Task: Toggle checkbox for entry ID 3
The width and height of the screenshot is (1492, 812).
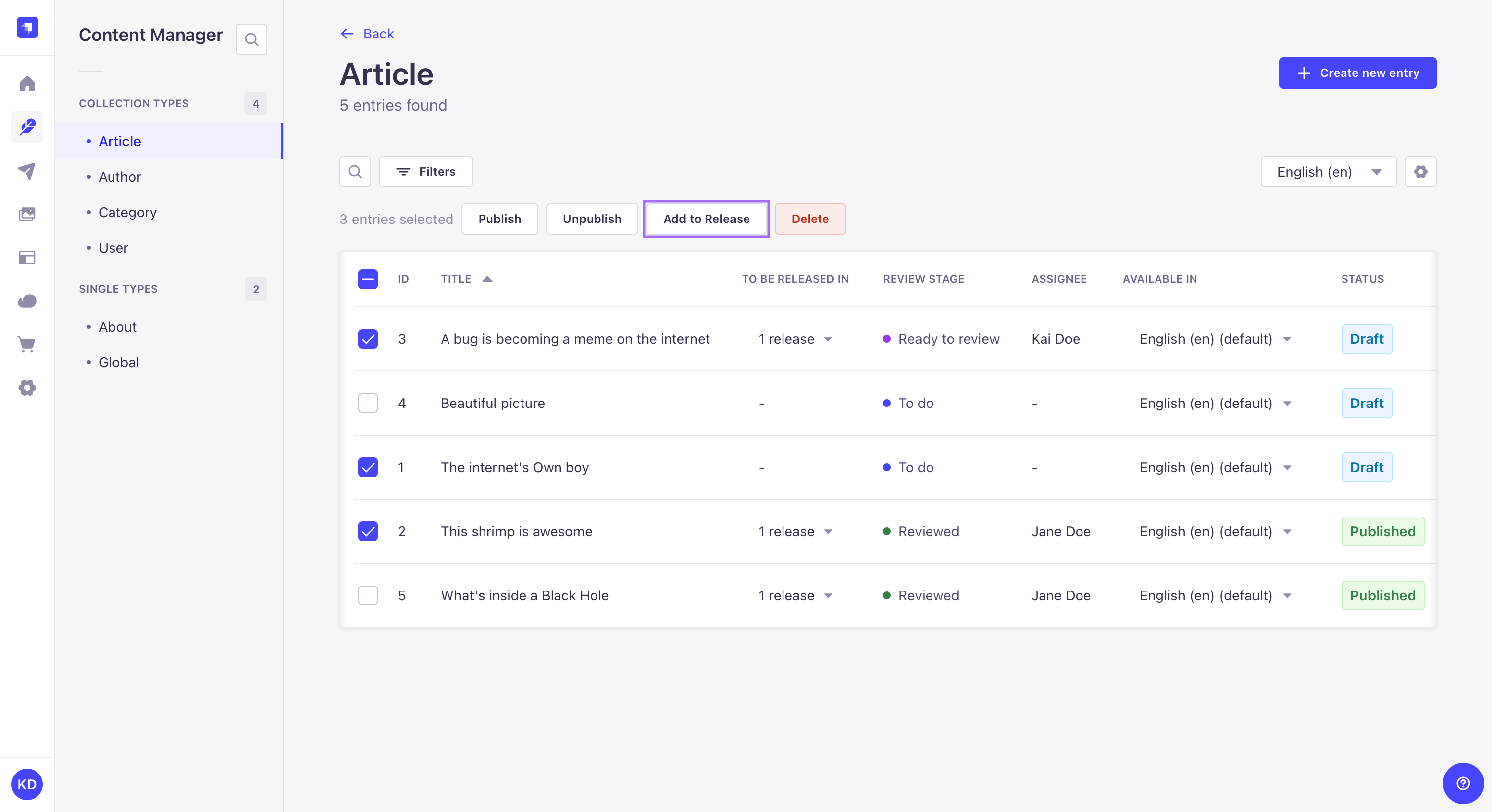Action: click(368, 339)
